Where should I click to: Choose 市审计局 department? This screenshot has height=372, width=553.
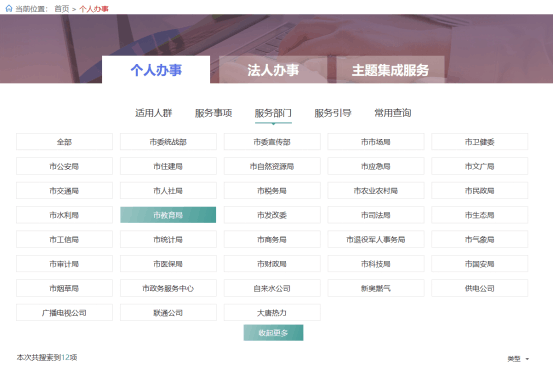(64, 264)
